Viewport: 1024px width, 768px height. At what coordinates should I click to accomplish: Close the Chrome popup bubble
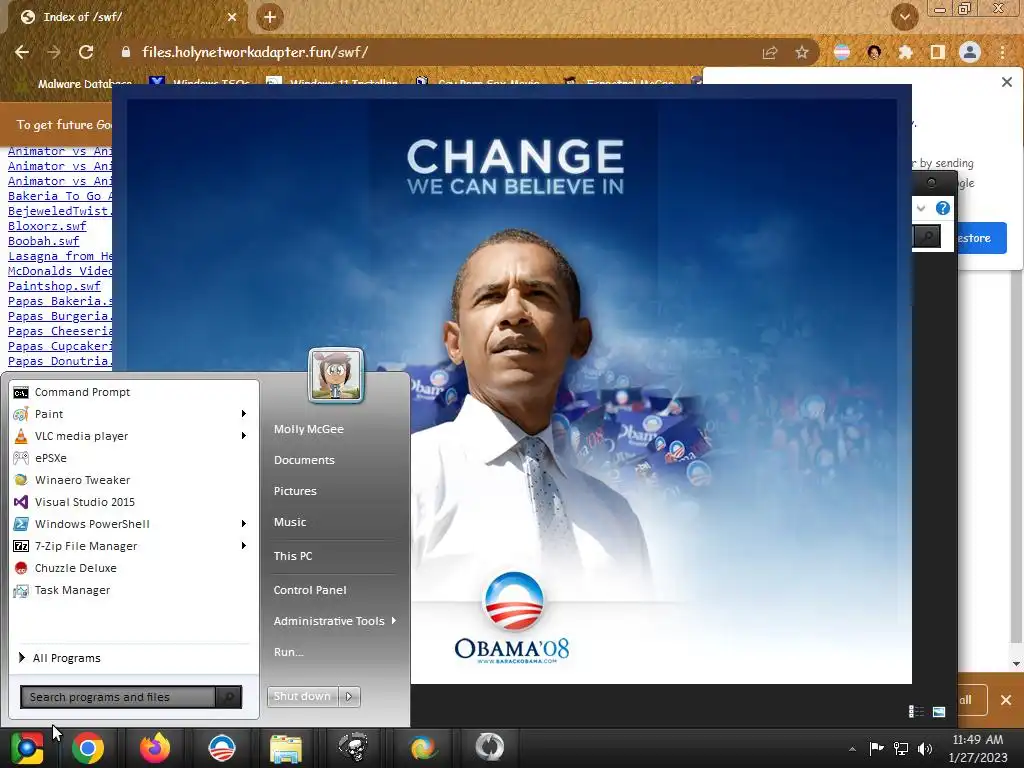[1007, 82]
